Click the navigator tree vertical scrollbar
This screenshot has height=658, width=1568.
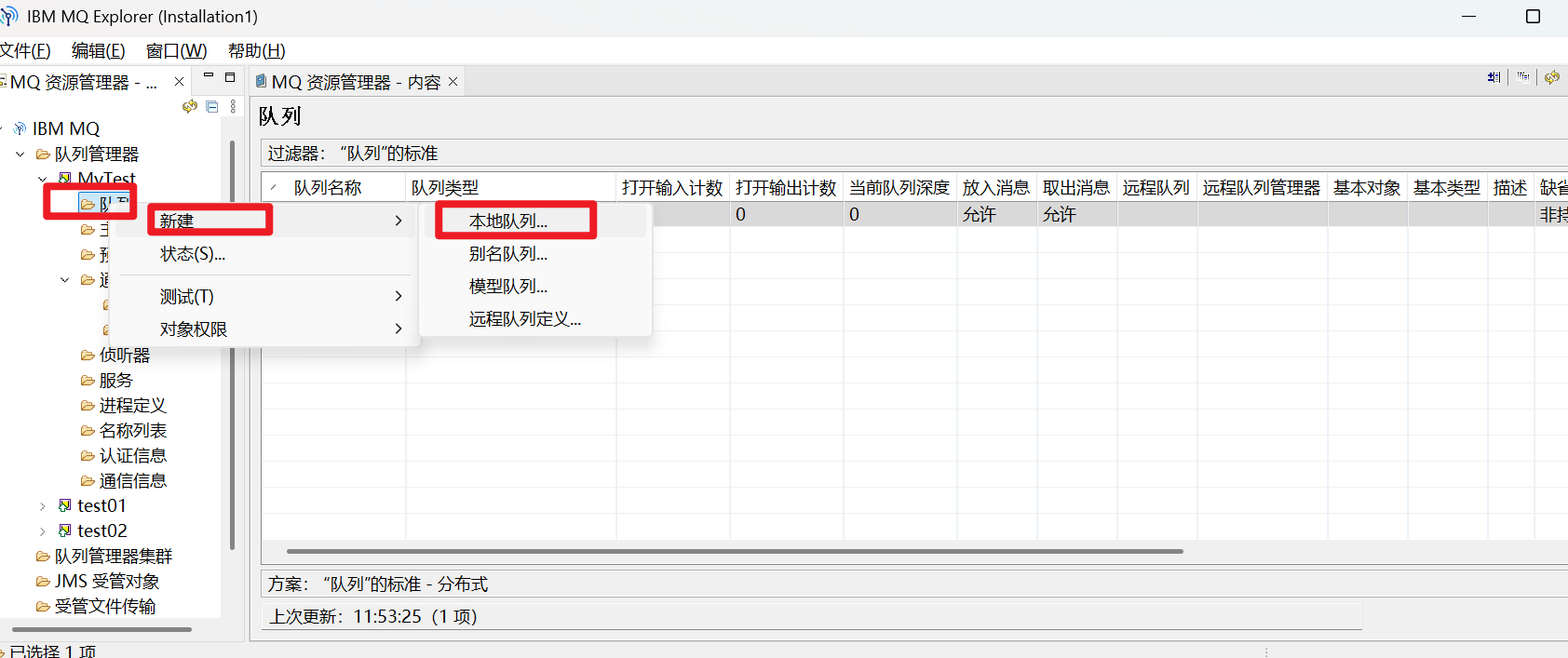[232, 344]
